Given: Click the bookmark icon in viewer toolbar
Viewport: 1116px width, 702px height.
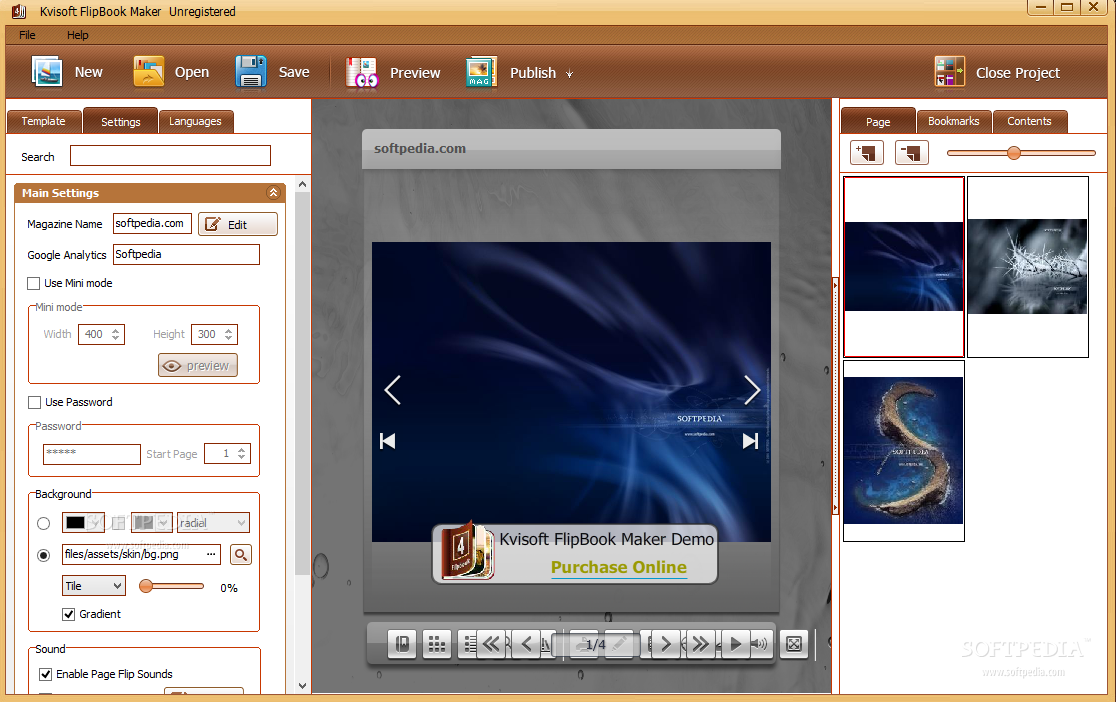Looking at the screenshot, I should tap(402, 644).
